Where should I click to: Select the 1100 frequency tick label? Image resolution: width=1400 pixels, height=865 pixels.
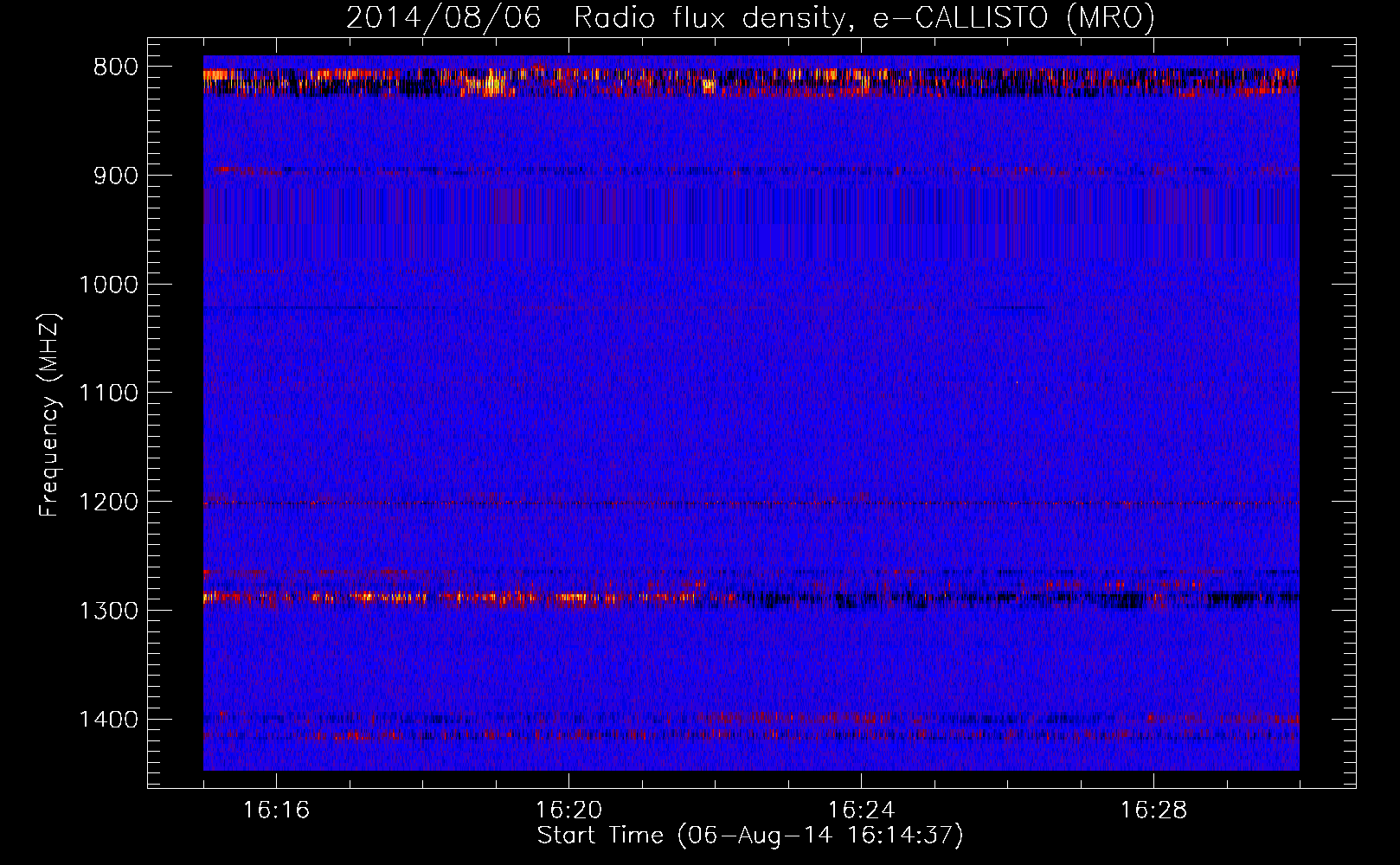[x=109, y=394]
